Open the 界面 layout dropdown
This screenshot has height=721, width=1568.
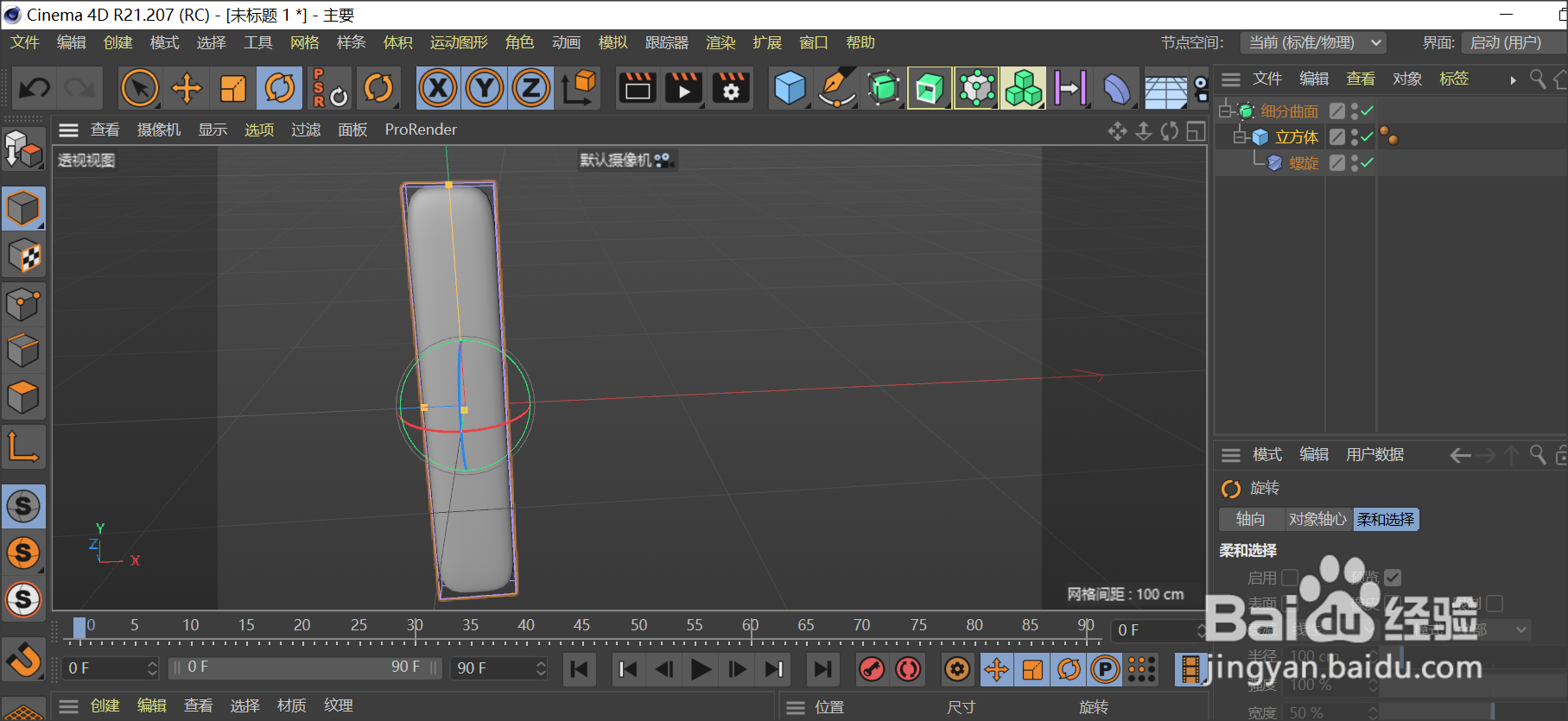(x=1514, y=42)
